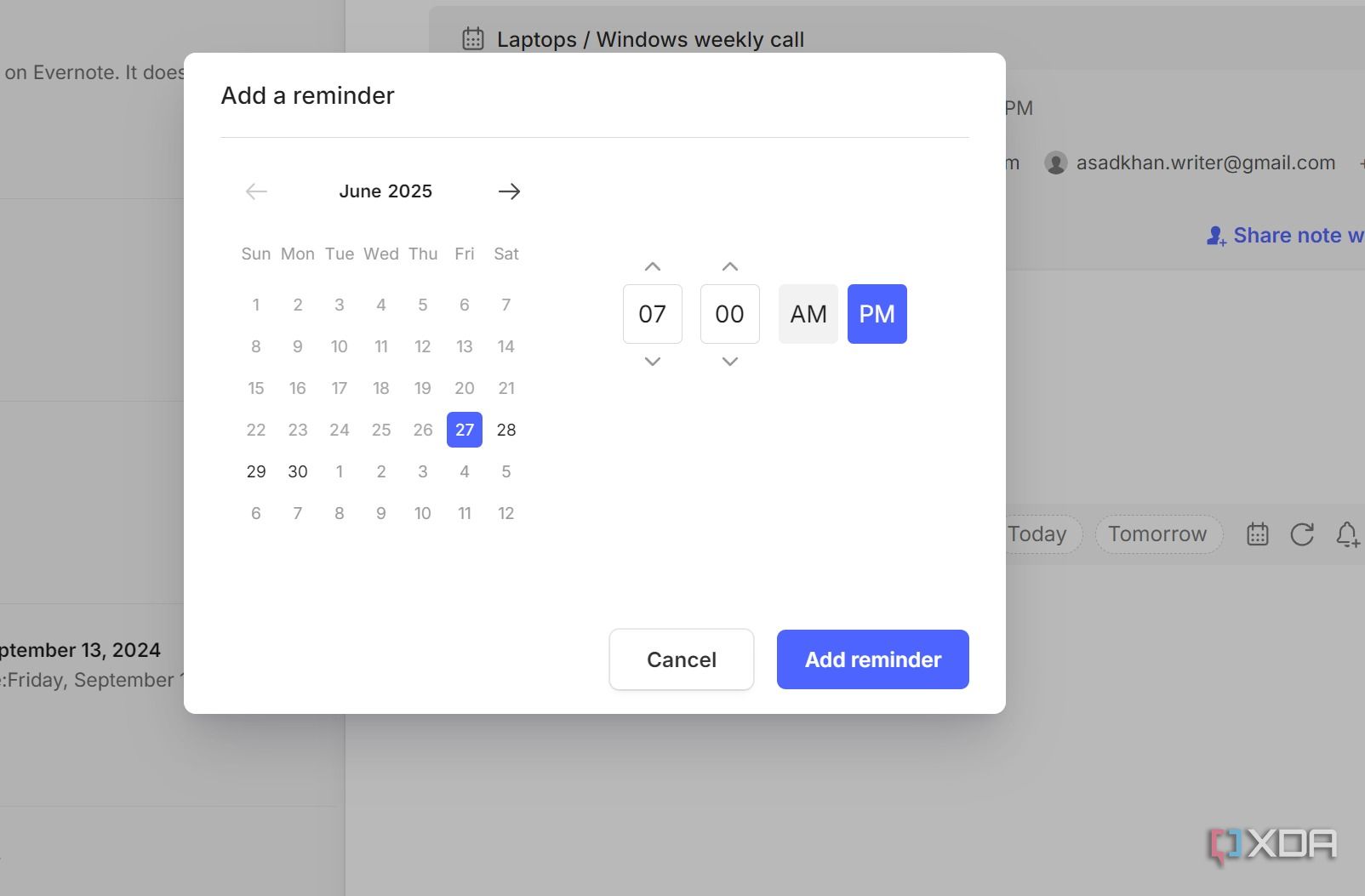
Task: Cancel the reminder dialog
Action: tap(681, 659)
